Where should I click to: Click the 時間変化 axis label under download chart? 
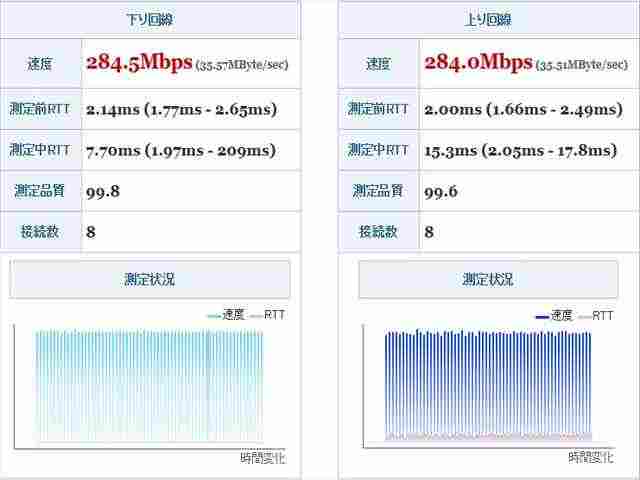tap(263, 458)
